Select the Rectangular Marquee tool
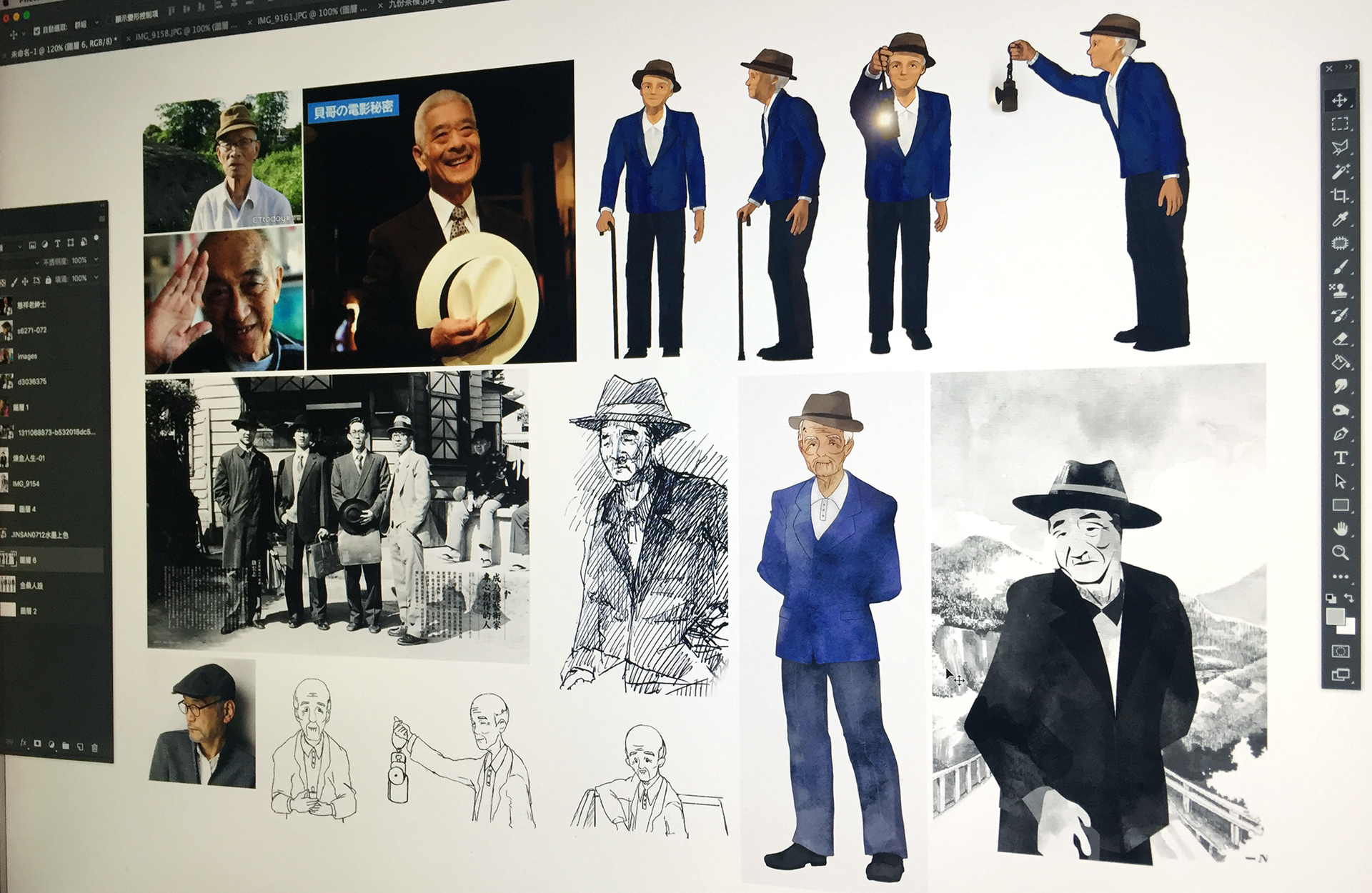 pos(1339,124)
